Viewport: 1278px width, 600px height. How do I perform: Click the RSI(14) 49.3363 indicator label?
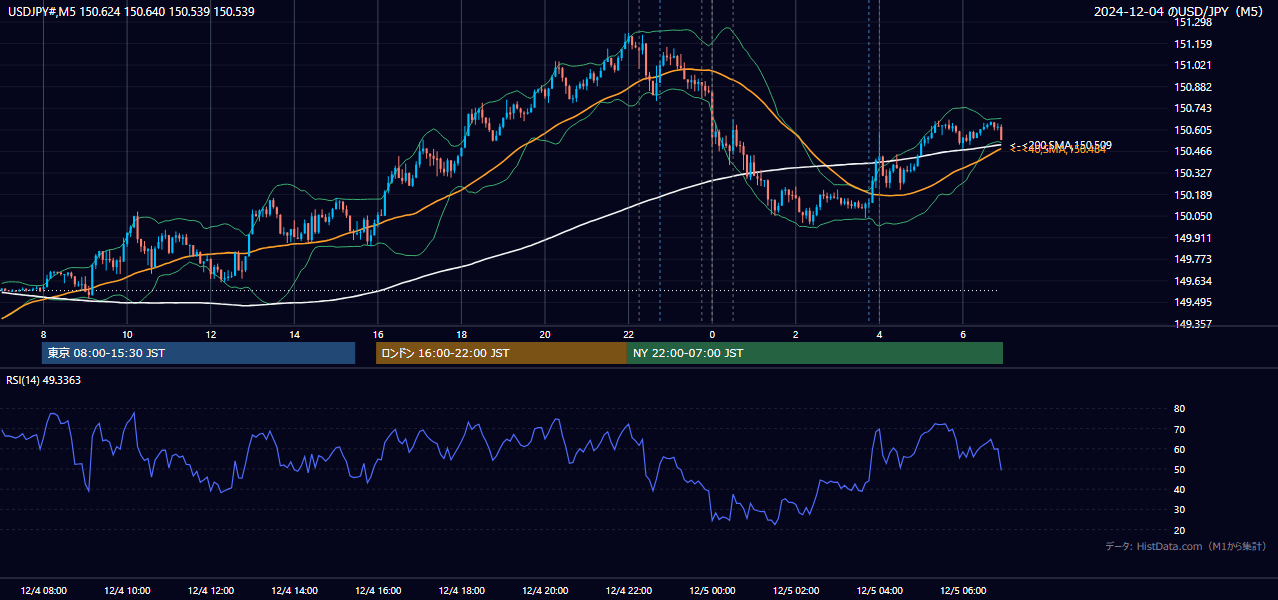(x=44, y=380)
